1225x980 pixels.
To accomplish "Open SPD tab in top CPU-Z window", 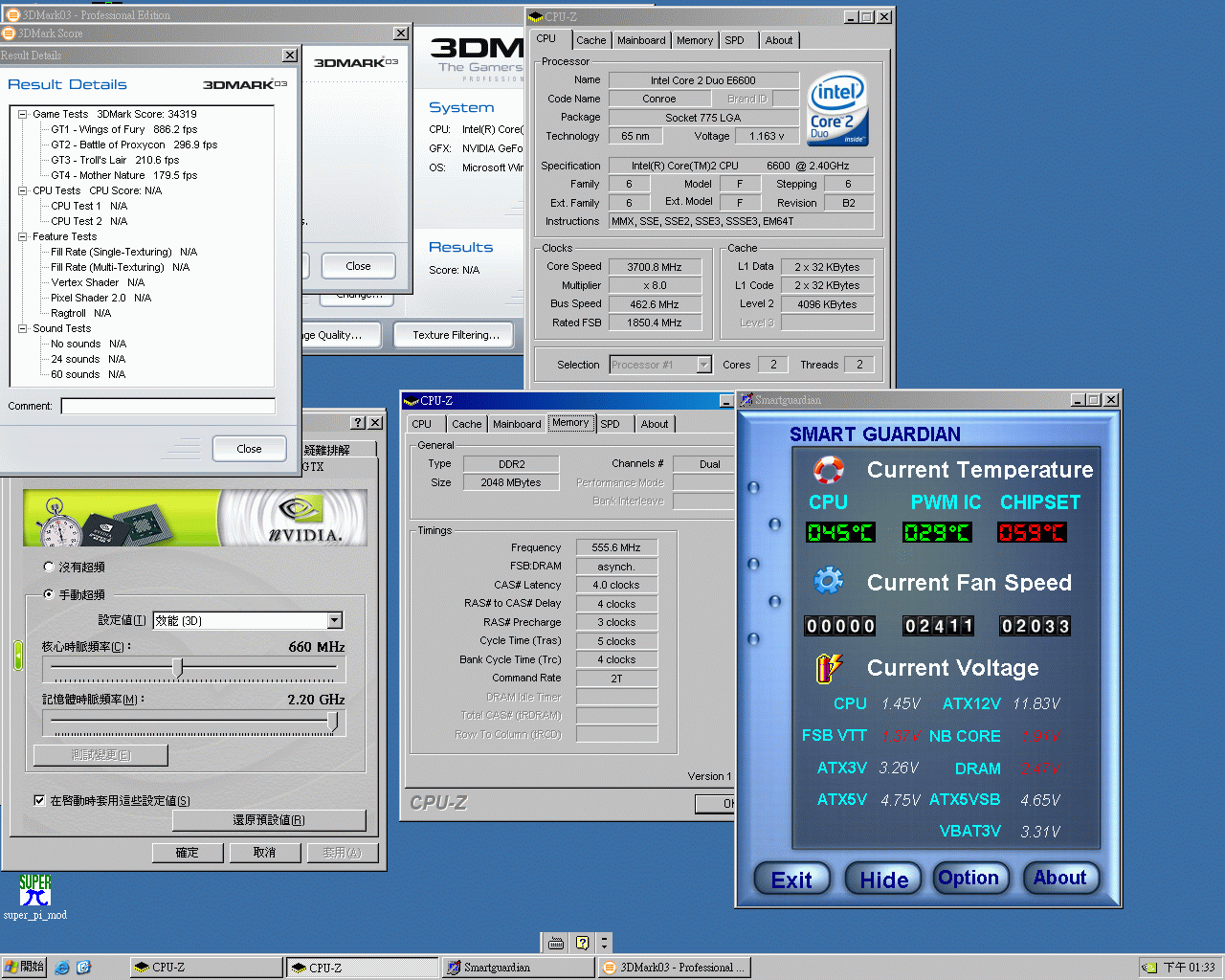I will (x=734, y=41).
